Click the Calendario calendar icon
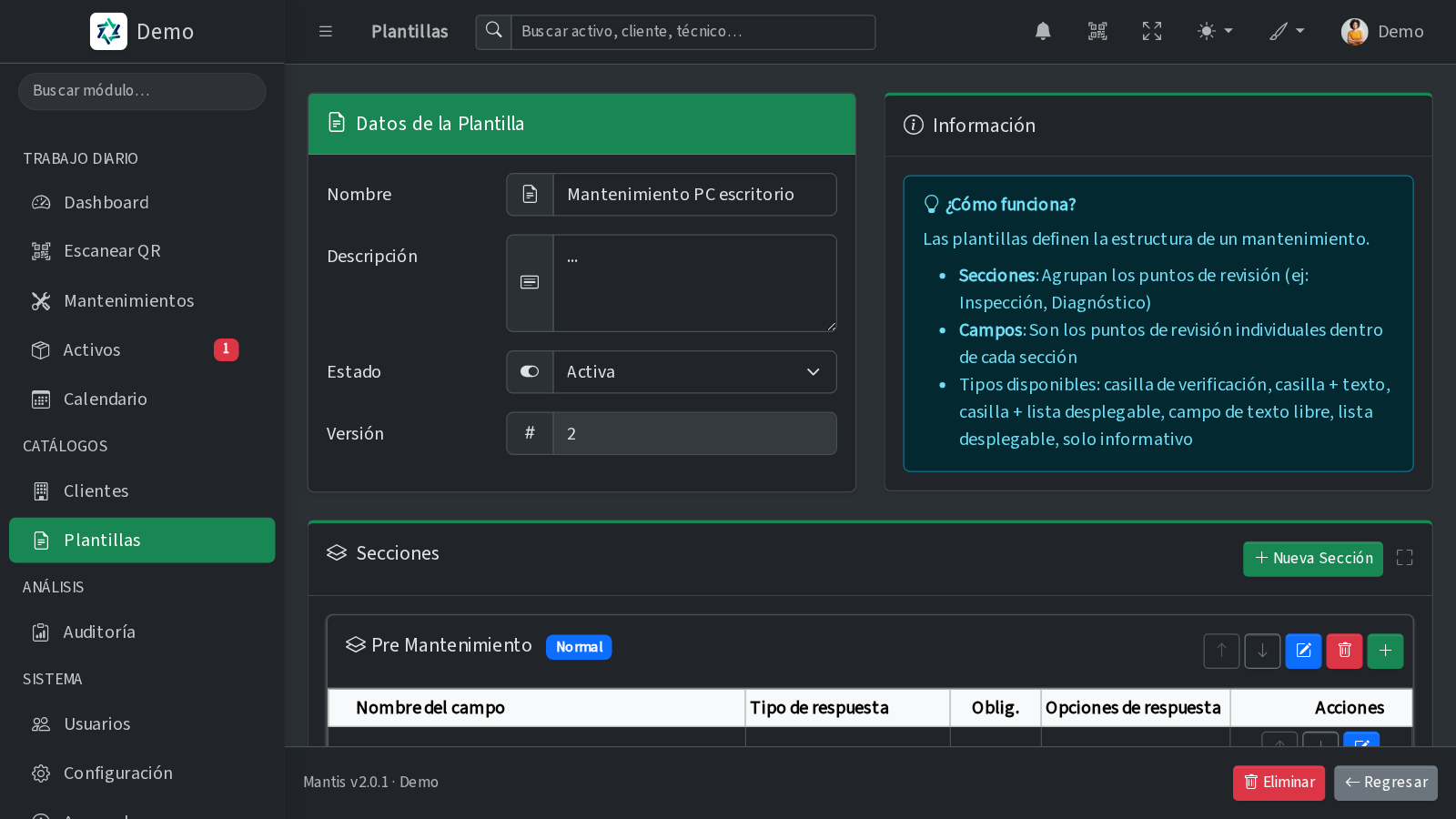This screenshot has width=1456, height=819. pos(41,399)
